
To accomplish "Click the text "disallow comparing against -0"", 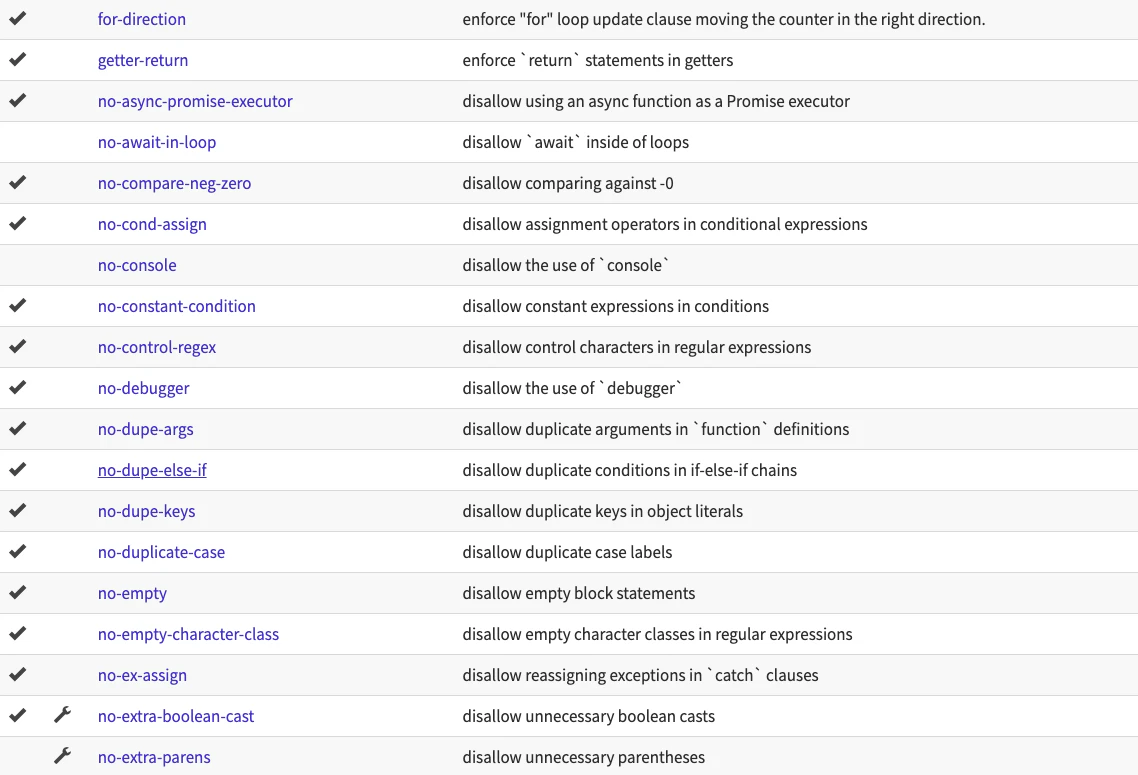I will (x=568, y=183).
